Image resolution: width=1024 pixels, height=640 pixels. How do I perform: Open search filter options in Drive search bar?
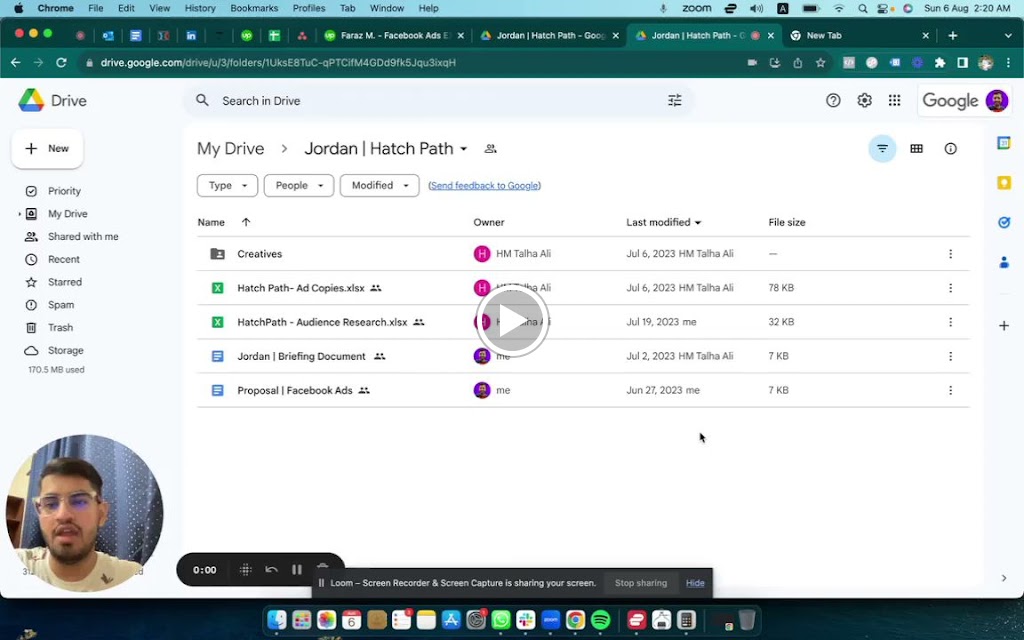[675, 101]
